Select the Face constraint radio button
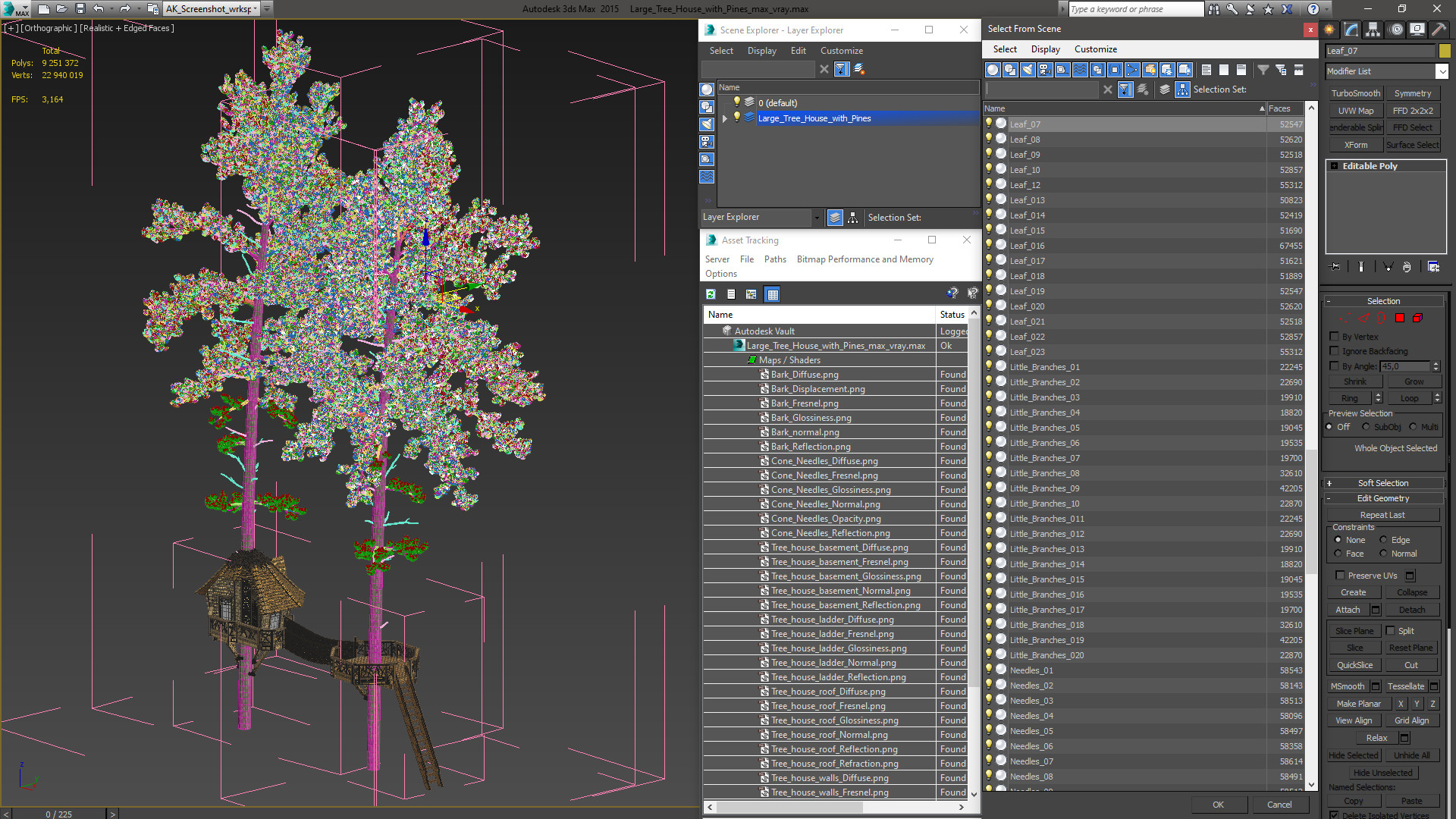The width and height of the screenshot is (1456, 819). click(1338, 554)
